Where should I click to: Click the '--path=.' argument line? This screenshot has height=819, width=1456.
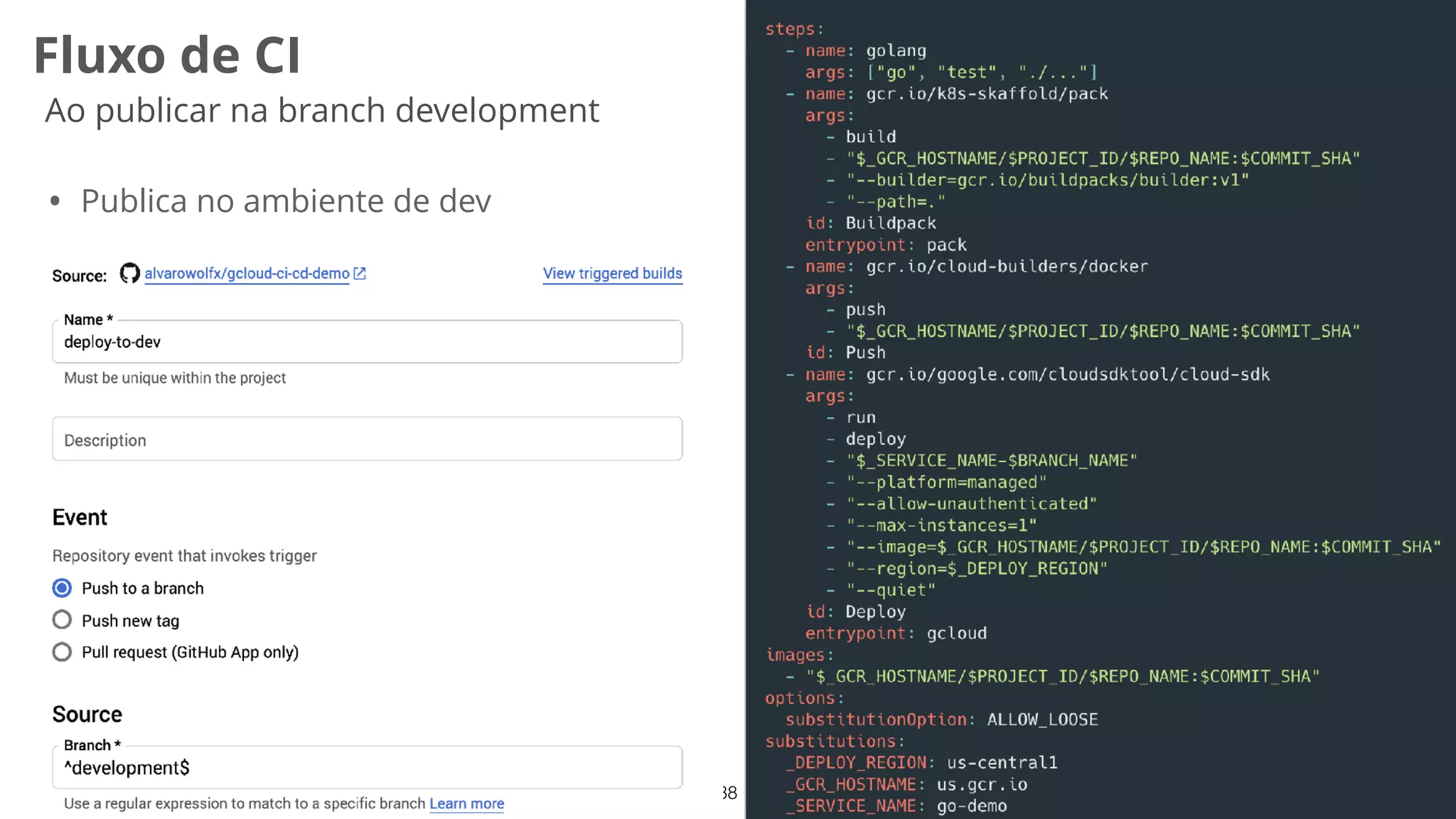click(x=896, y=202)
